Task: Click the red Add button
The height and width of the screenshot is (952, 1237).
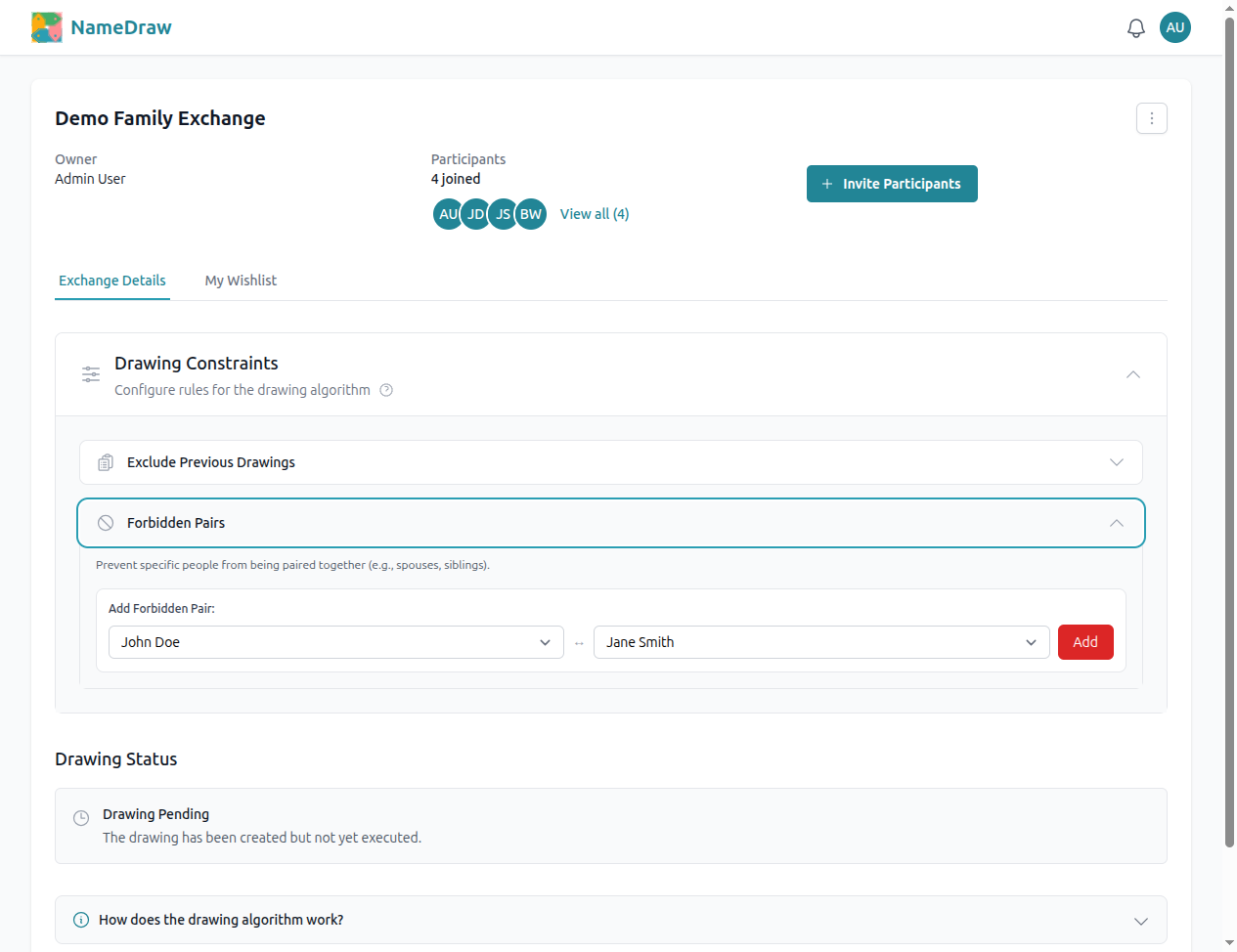Action: (x=1084, y=642)
